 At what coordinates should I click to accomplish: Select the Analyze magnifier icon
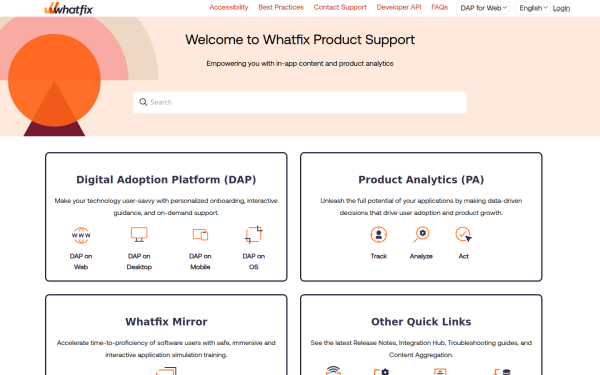pyautogui.click(x=421, y=235)
